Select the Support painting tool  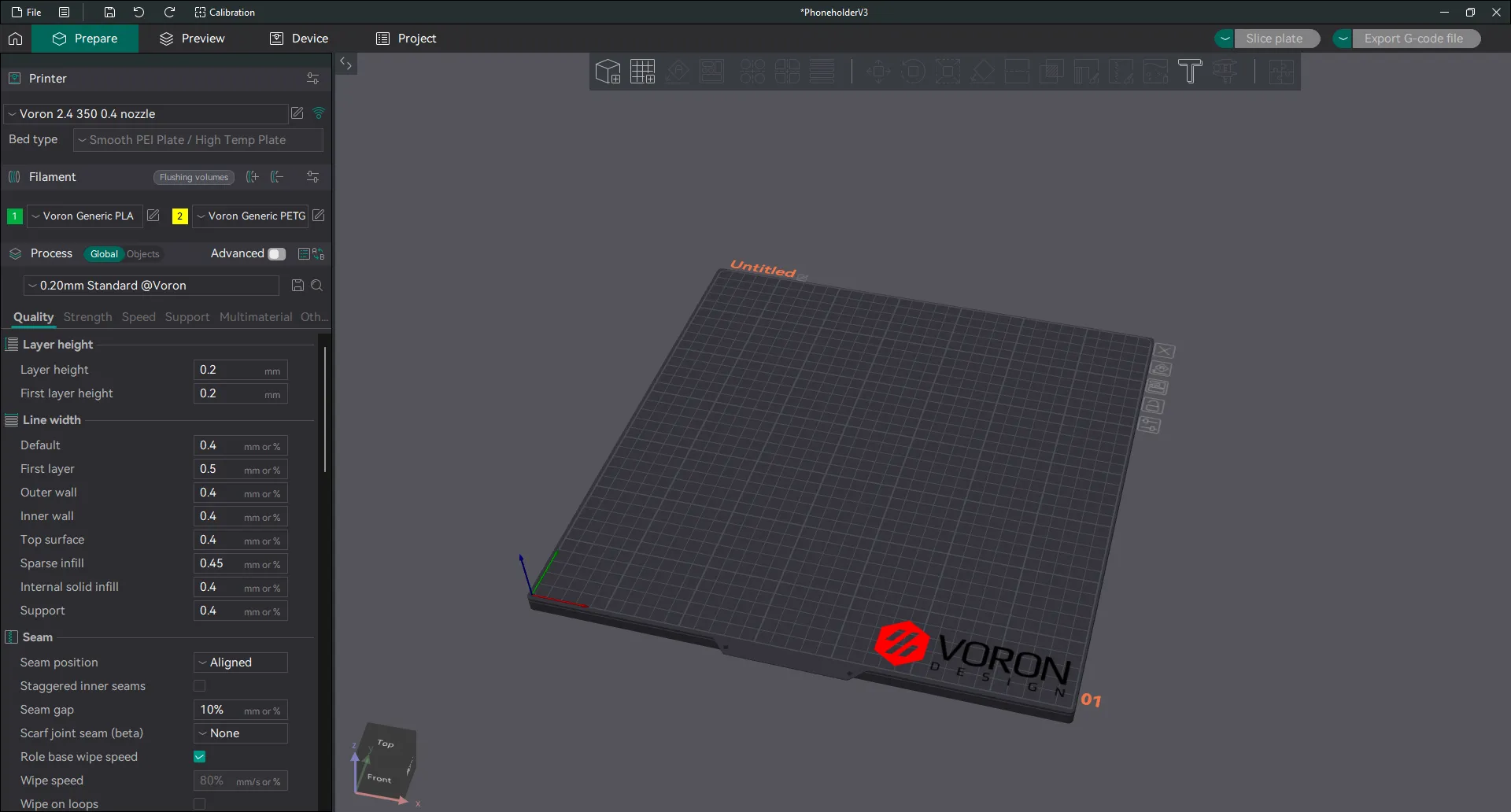click(x=1086, y=72)
